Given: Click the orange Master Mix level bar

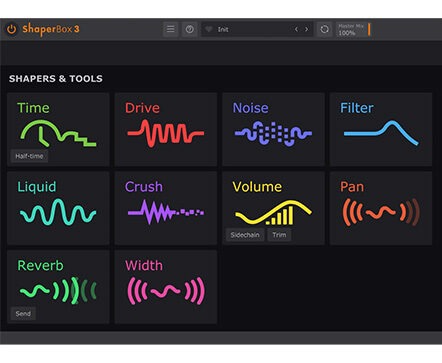Looking at the screenshot, I should [x=369, y=29].
